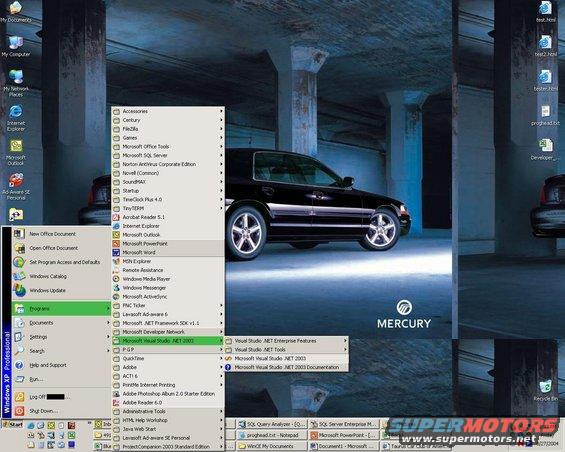Expand the Accessories program folder

[168, 111]
